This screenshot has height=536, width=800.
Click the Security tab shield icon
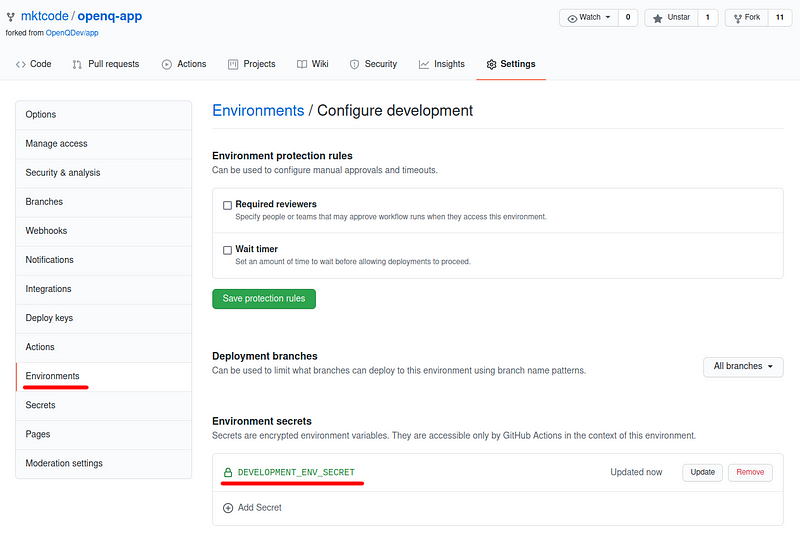(354, 64)
